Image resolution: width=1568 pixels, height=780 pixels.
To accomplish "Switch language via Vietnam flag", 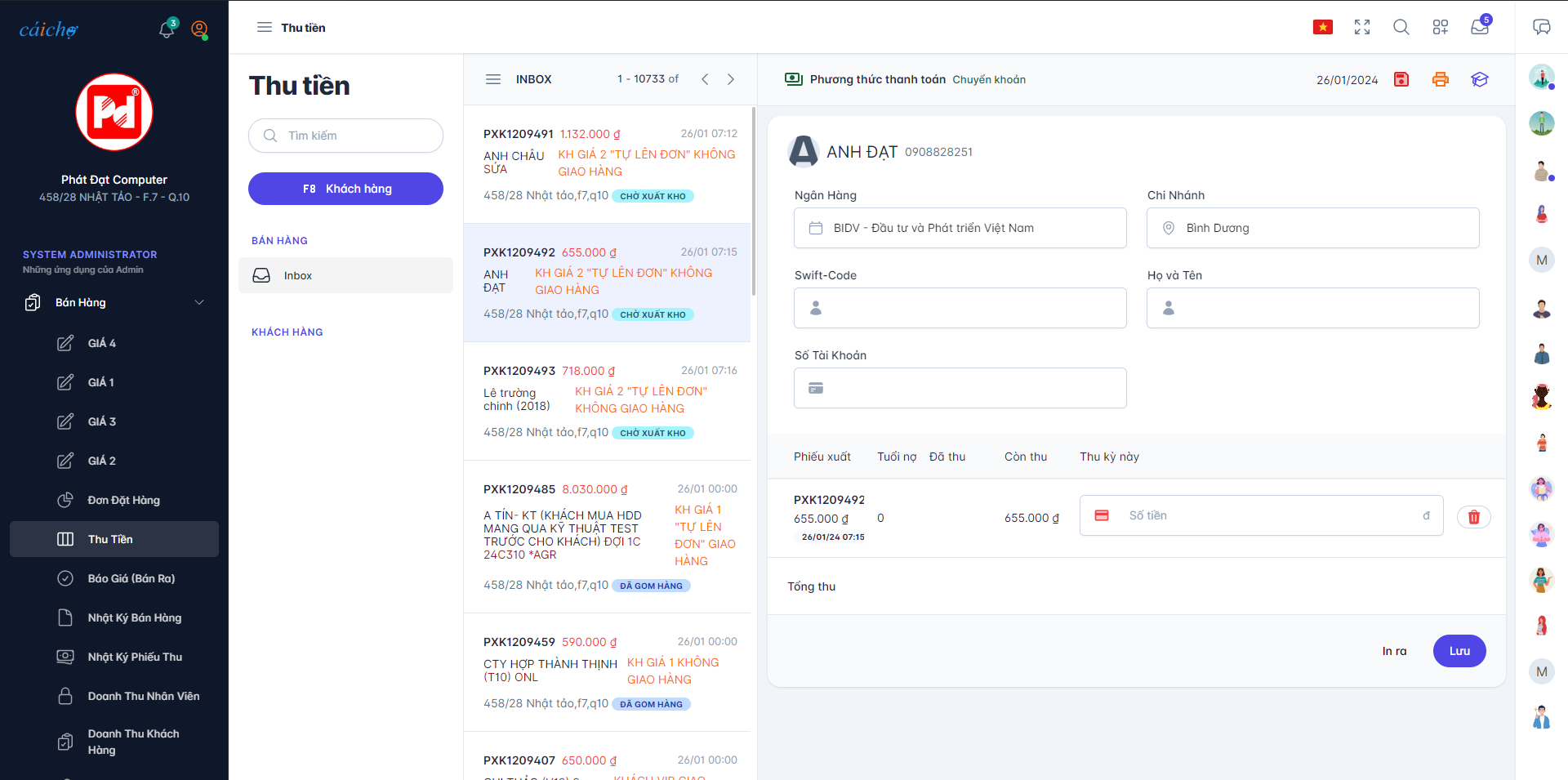I will tap(1323, 27).
